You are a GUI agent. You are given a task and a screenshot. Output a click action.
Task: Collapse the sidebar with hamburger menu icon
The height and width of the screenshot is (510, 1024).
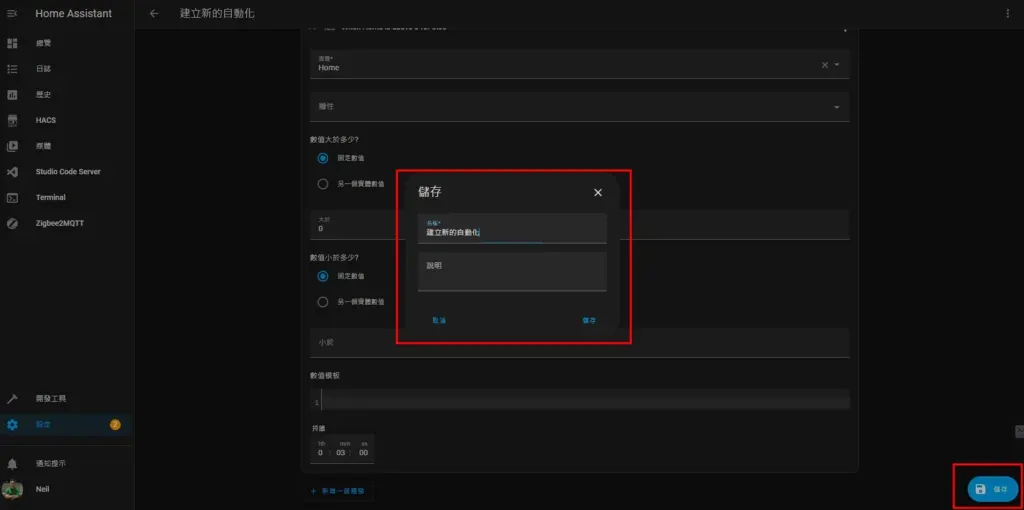coord(13,14)
